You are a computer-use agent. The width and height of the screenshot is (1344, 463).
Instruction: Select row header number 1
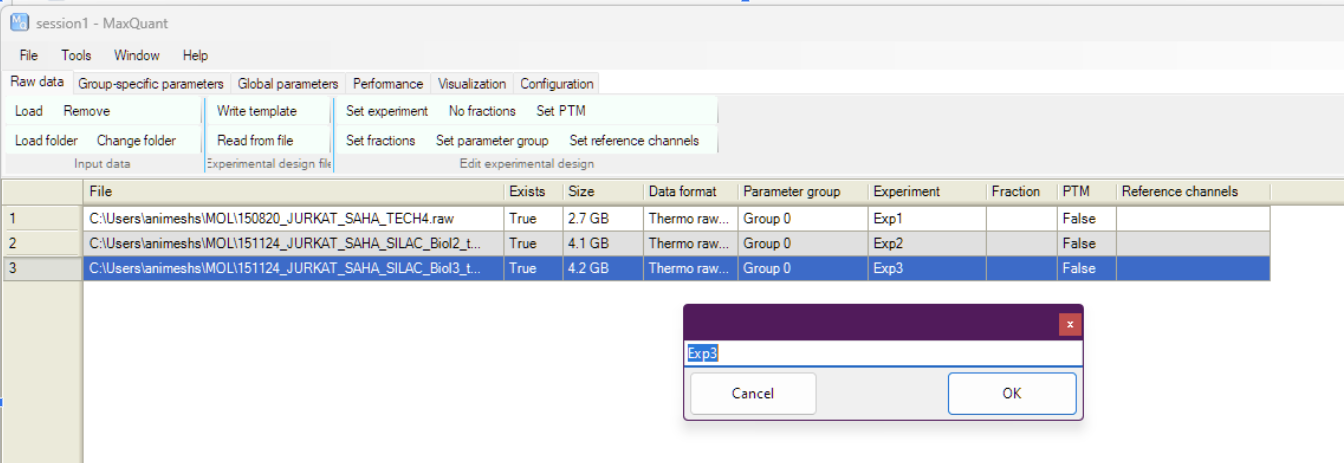pyautogui.click(x=42, y=218)
